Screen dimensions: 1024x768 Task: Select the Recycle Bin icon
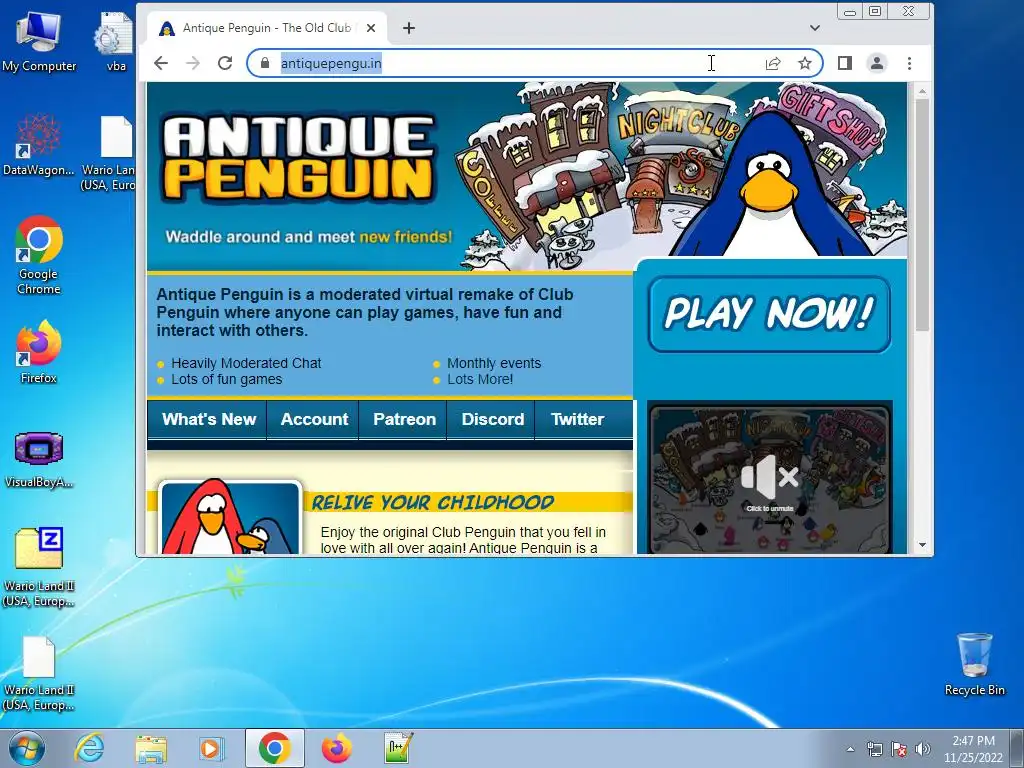point(974,664)
